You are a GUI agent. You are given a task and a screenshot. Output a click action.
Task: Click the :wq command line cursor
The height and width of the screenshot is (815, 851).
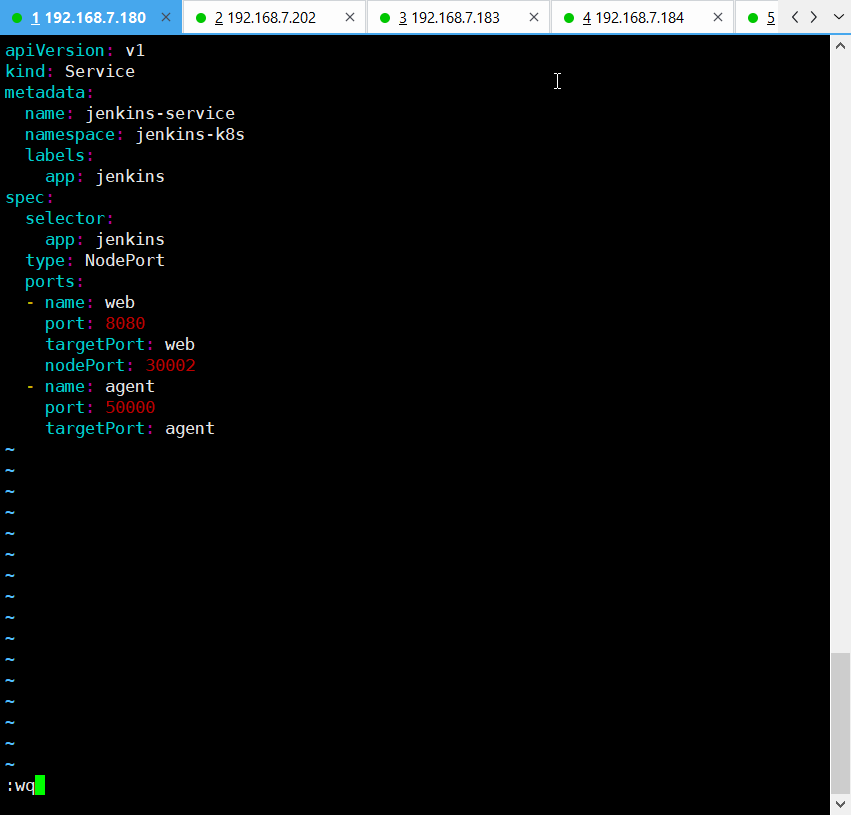40,786
